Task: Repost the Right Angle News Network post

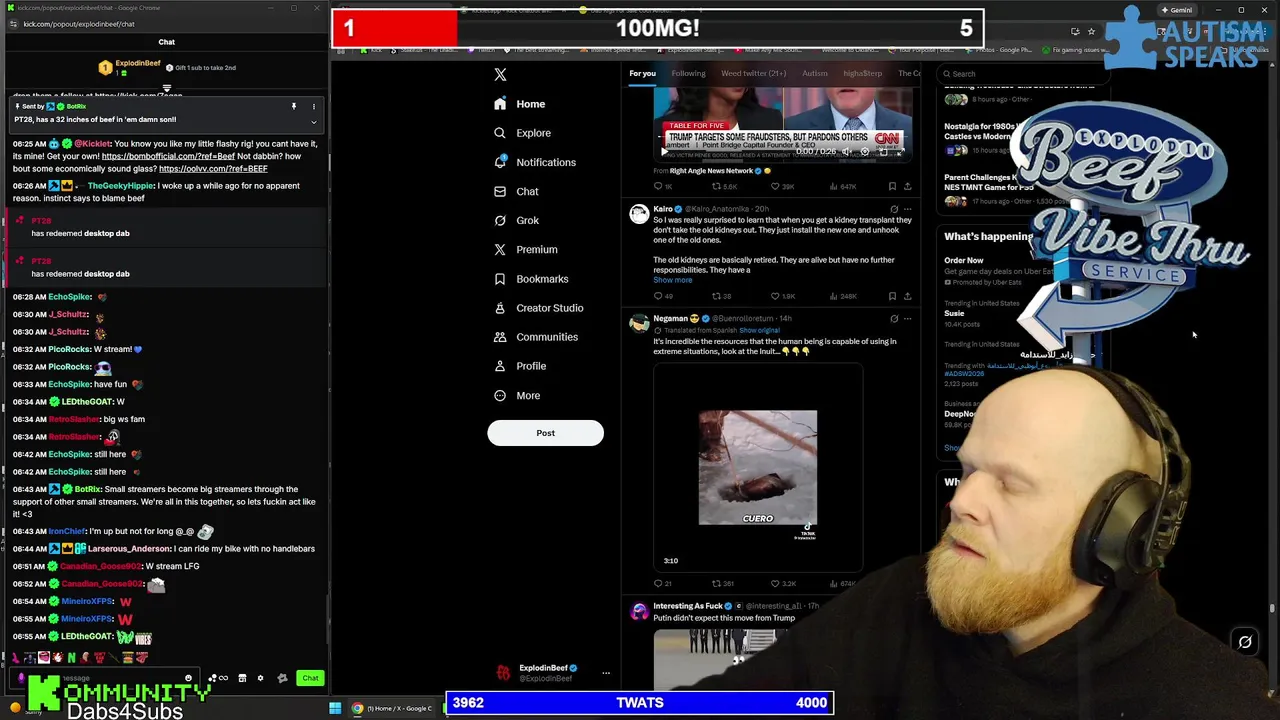Action: (716, 186)
